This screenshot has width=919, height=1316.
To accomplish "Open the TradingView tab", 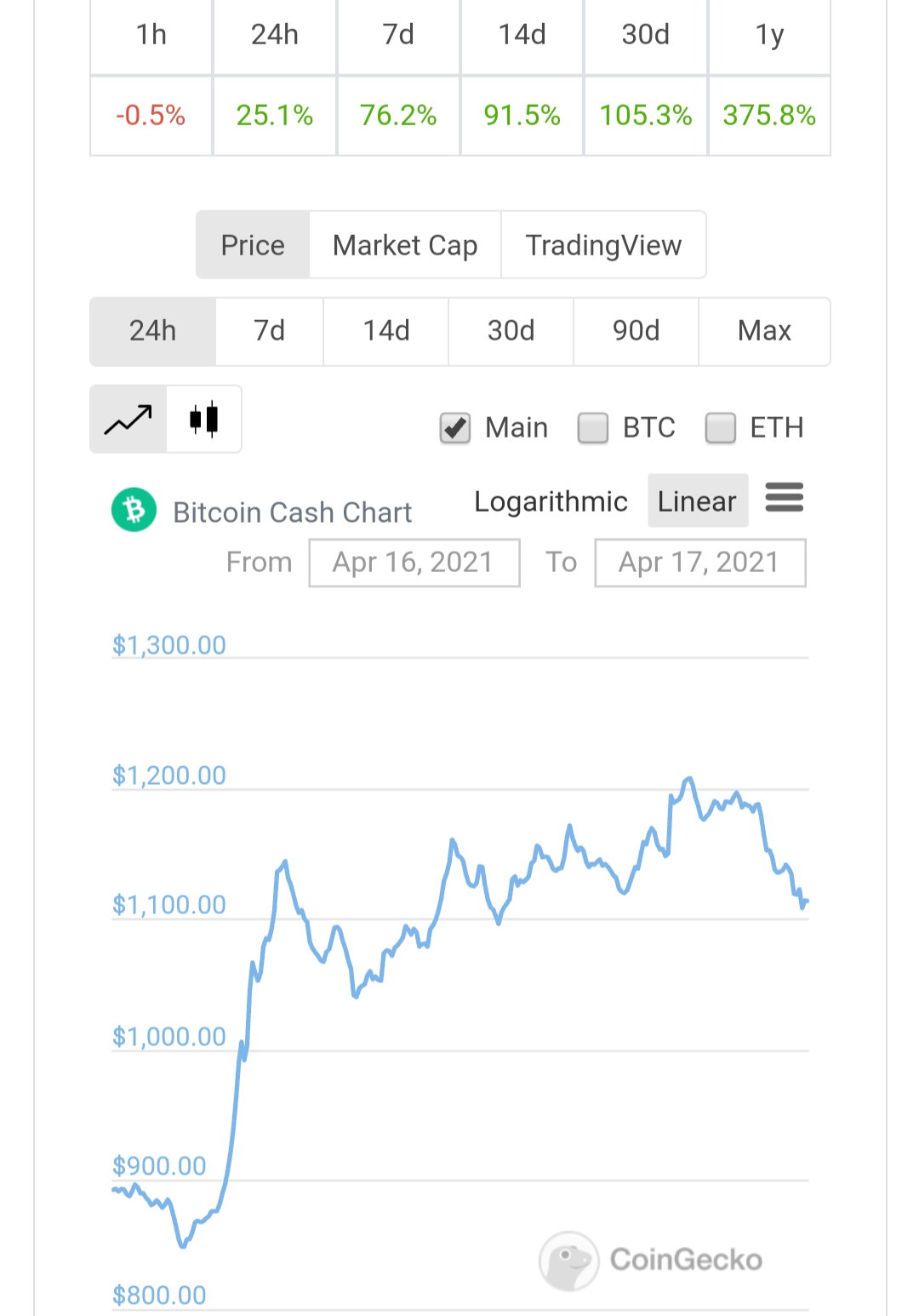I will click(x=603, y=245).
